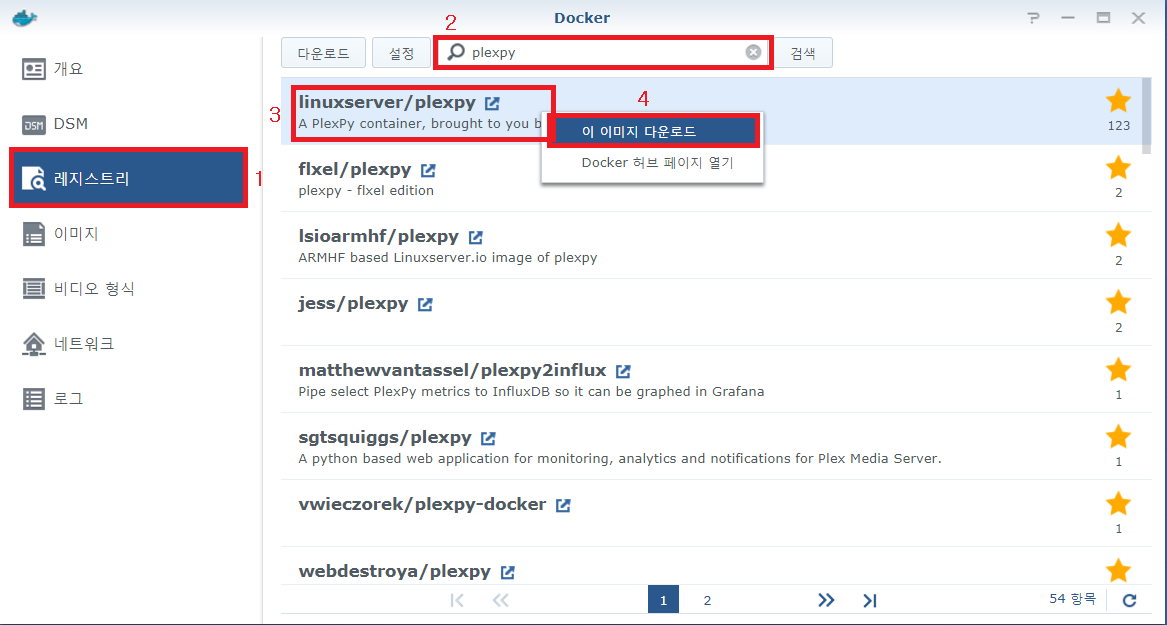Open external link icon for vwieczorek/plexpy-docker
This screenshot has height=625, width=1167.
[563, 505]
